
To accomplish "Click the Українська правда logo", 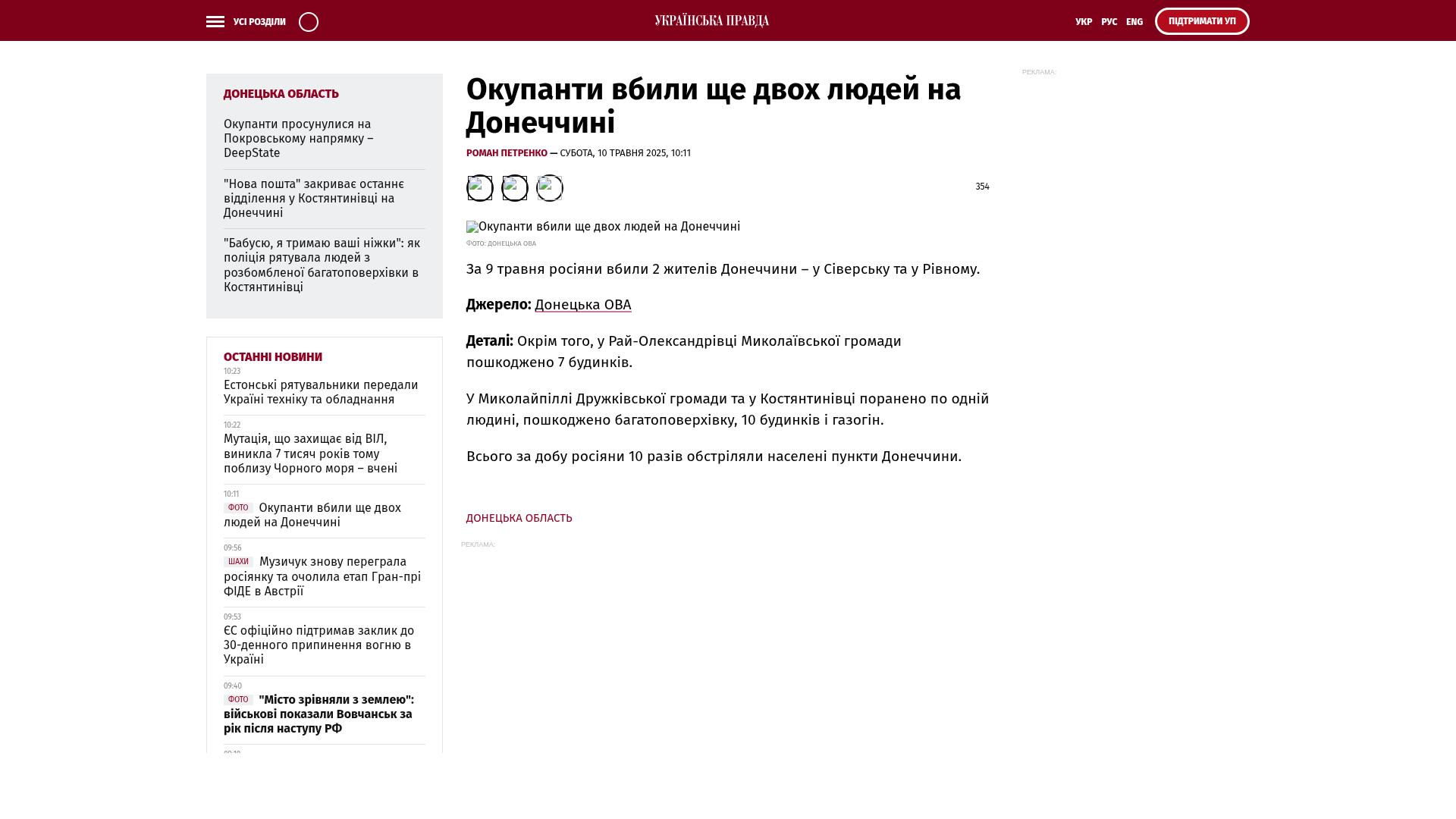I will point(711,21).
